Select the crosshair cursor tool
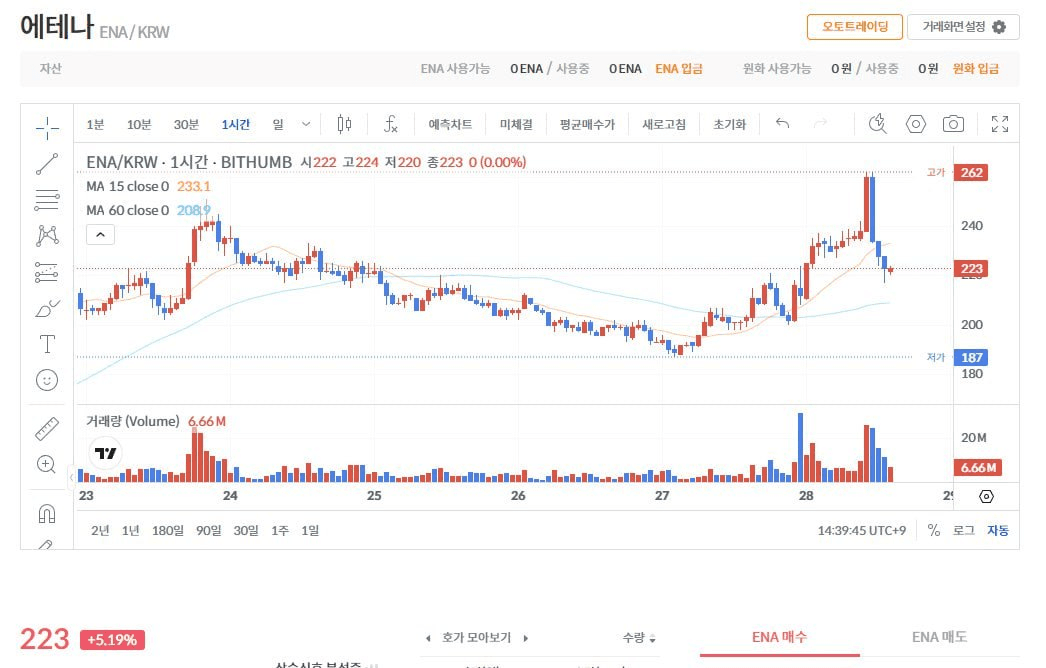 coord(47,127)
